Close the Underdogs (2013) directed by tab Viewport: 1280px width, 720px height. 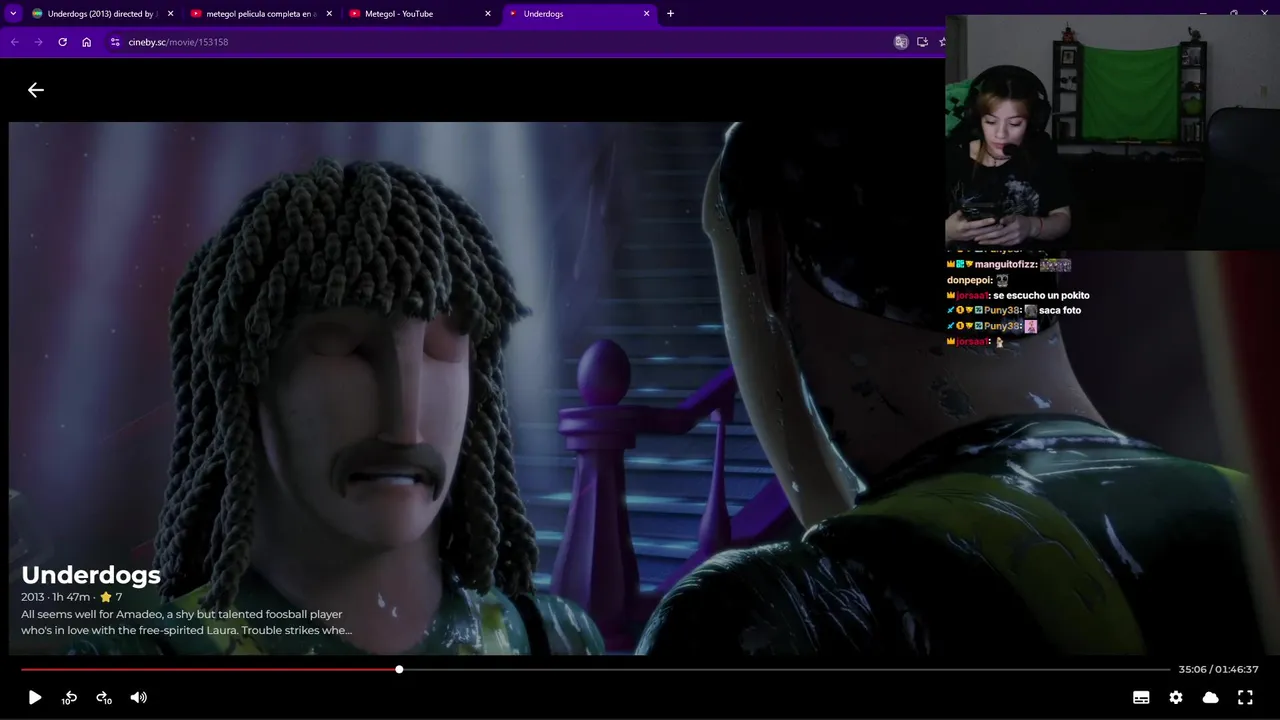[x=170, y=14]
